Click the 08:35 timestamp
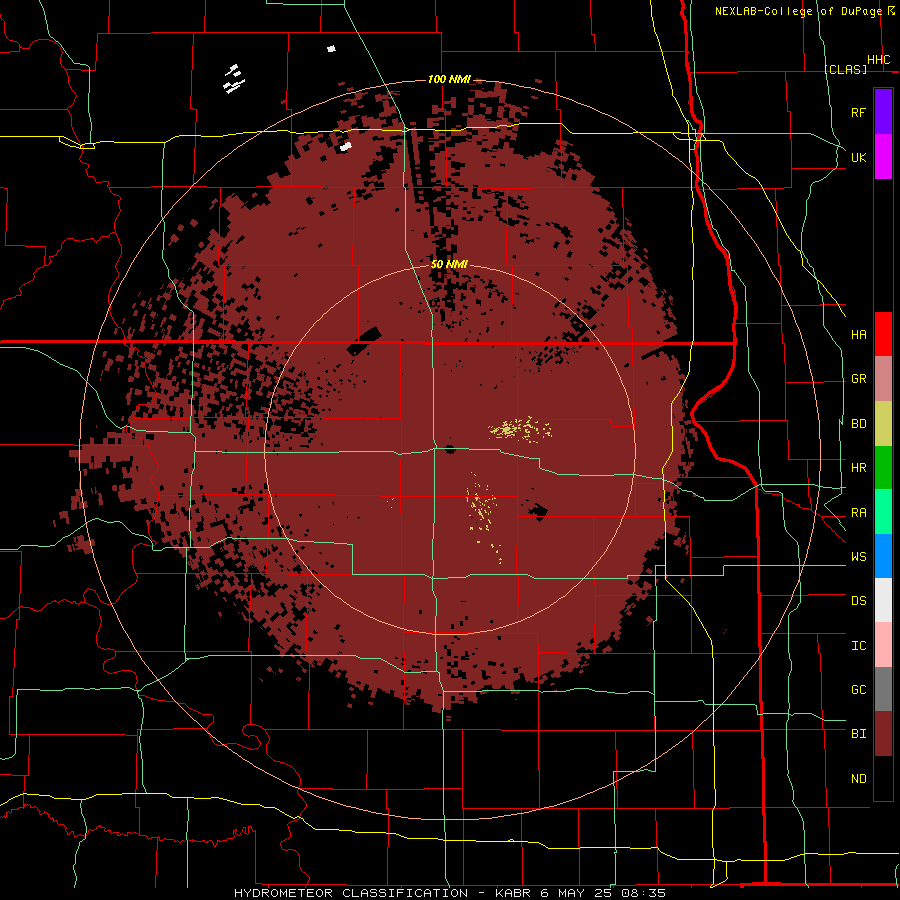The height and width of the screenshot is (900, 900). click(645, 893)
